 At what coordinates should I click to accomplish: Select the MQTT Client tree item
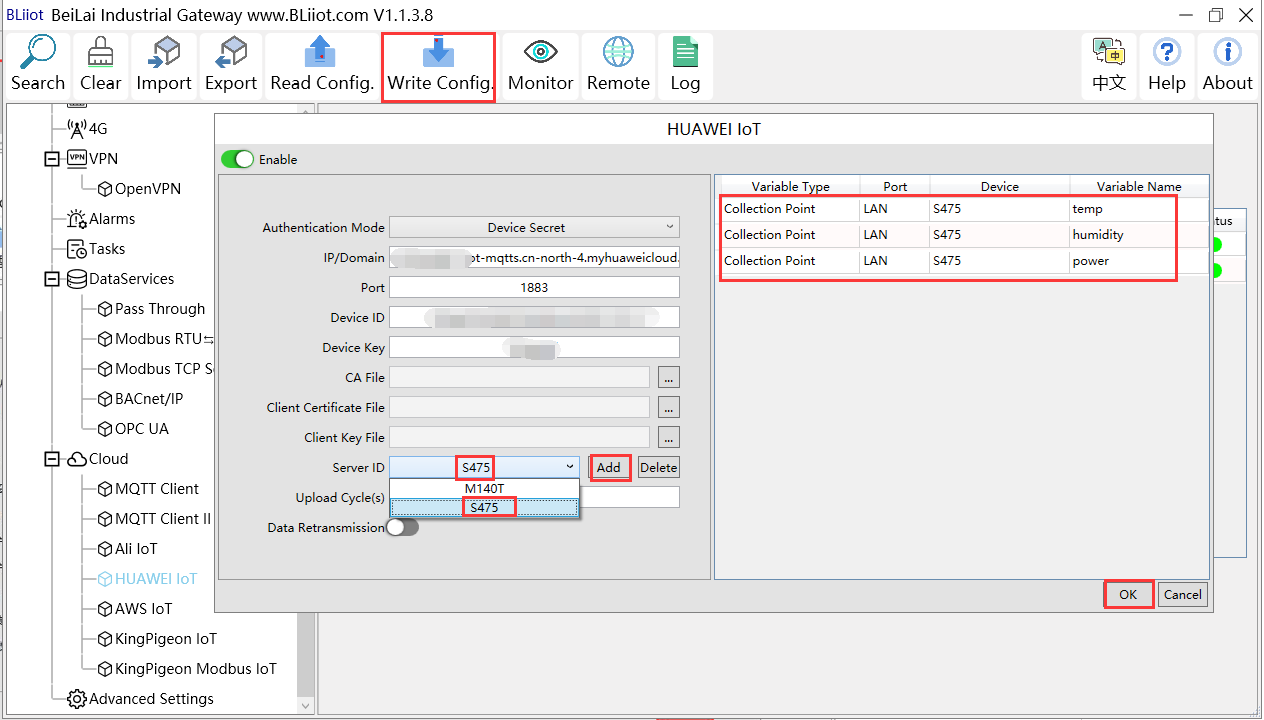coord(148,489)
